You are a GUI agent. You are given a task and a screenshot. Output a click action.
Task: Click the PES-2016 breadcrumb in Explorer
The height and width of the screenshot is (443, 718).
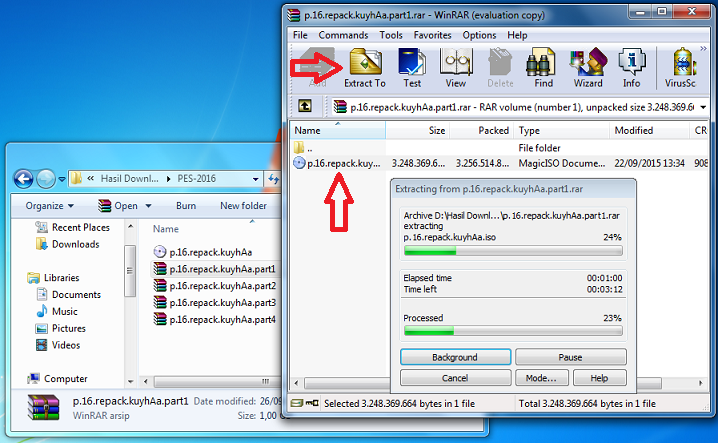[x=196, y=179]
